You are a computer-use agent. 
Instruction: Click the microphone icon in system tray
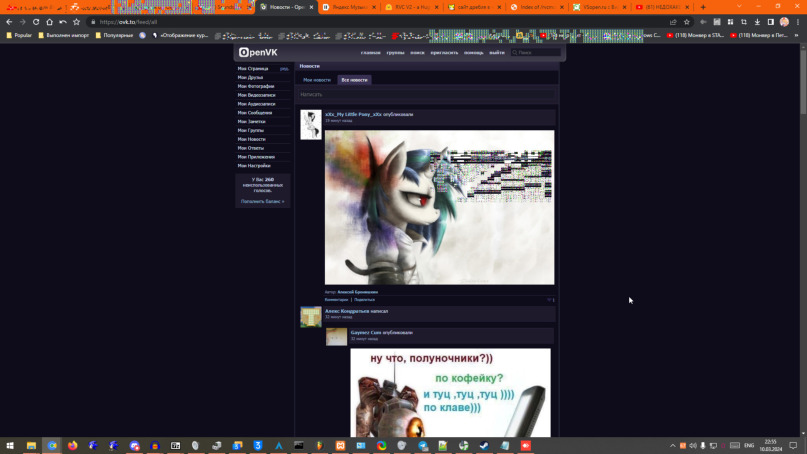(x=703, y=445)
